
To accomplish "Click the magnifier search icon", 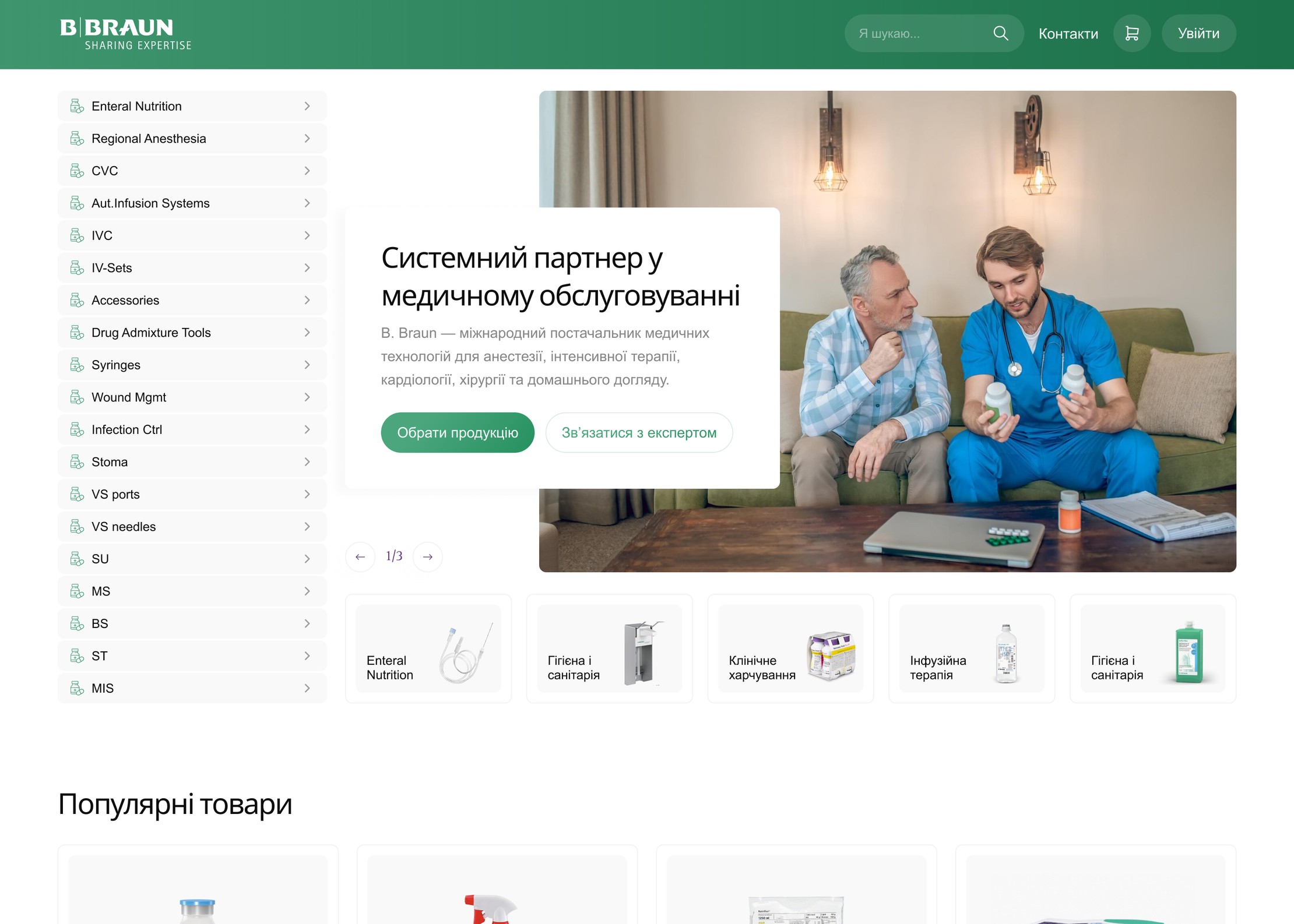I will (1000, 33).
